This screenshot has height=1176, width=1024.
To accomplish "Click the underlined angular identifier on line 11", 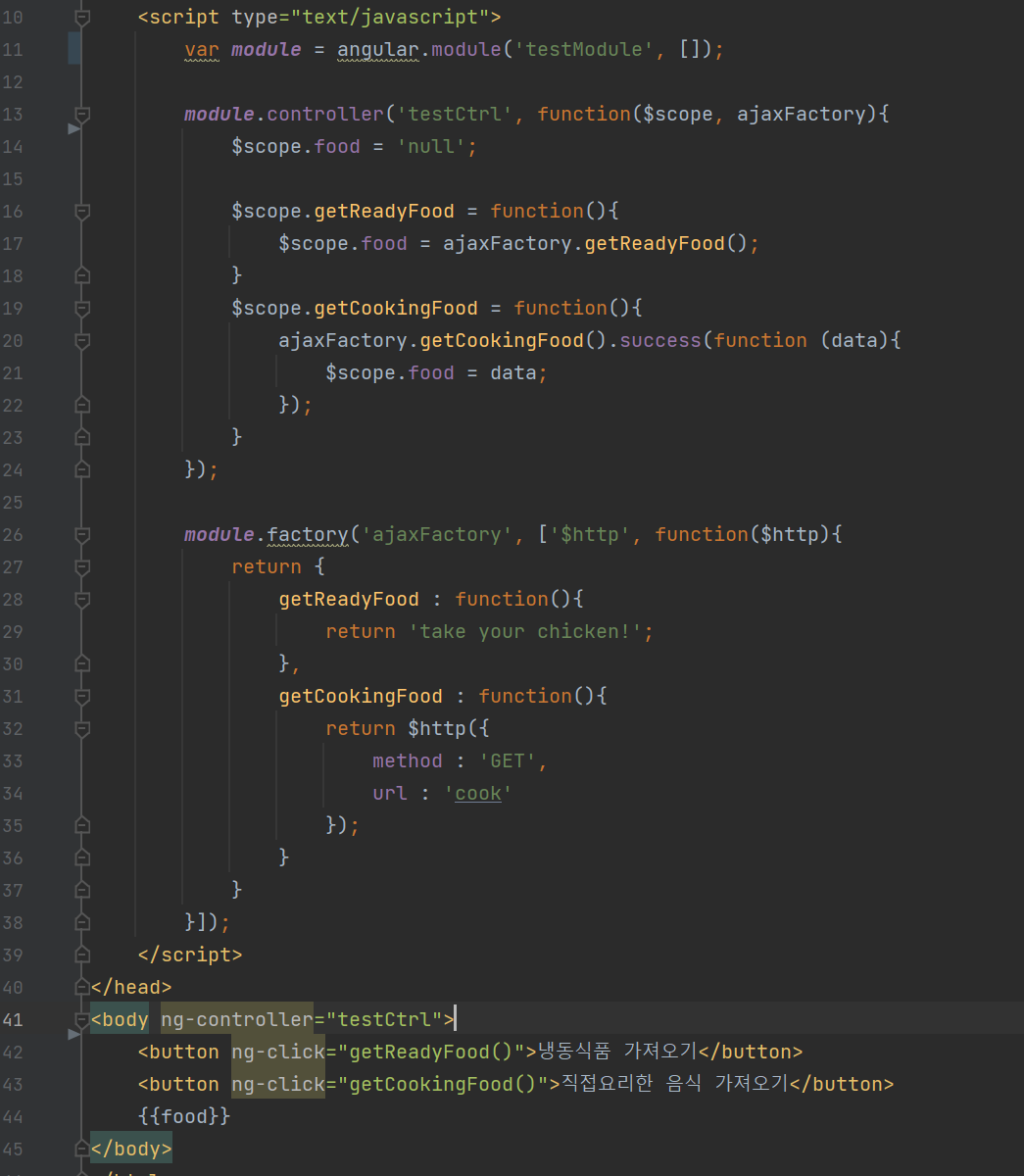I will pyautogui.click(x=377, y=49).
